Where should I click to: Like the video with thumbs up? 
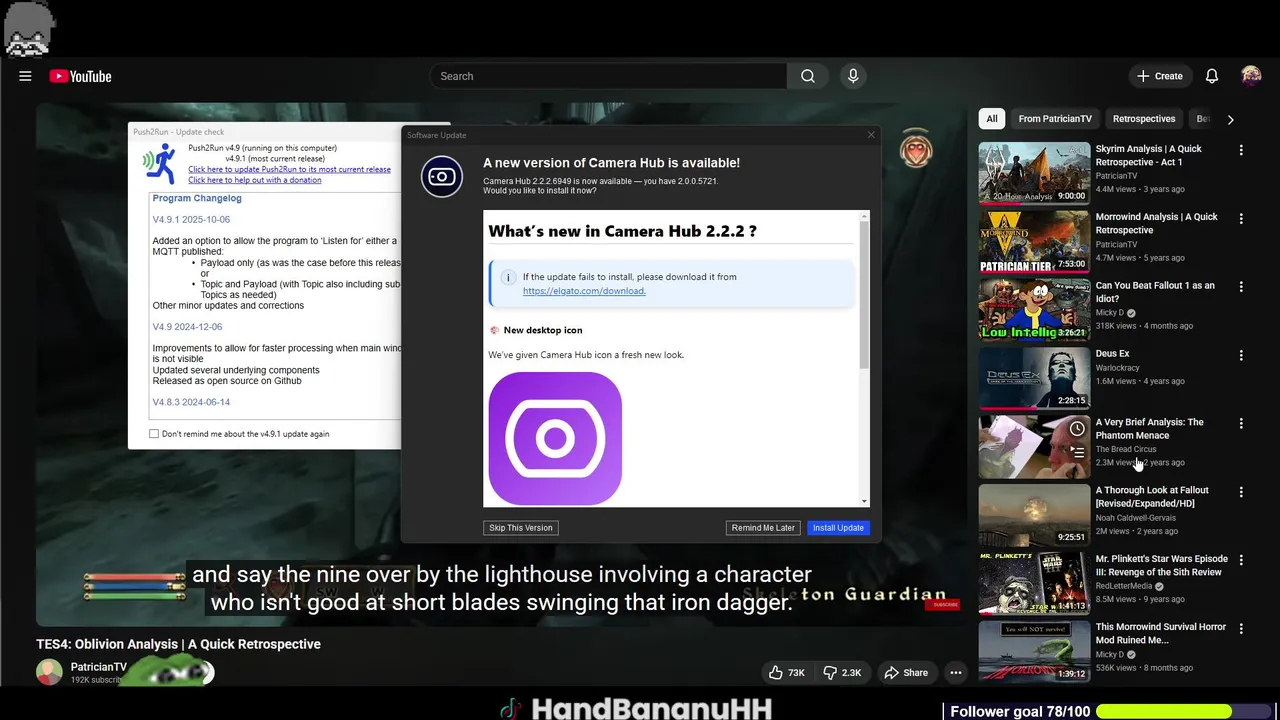pyautogui.click(x=786, y=673)
